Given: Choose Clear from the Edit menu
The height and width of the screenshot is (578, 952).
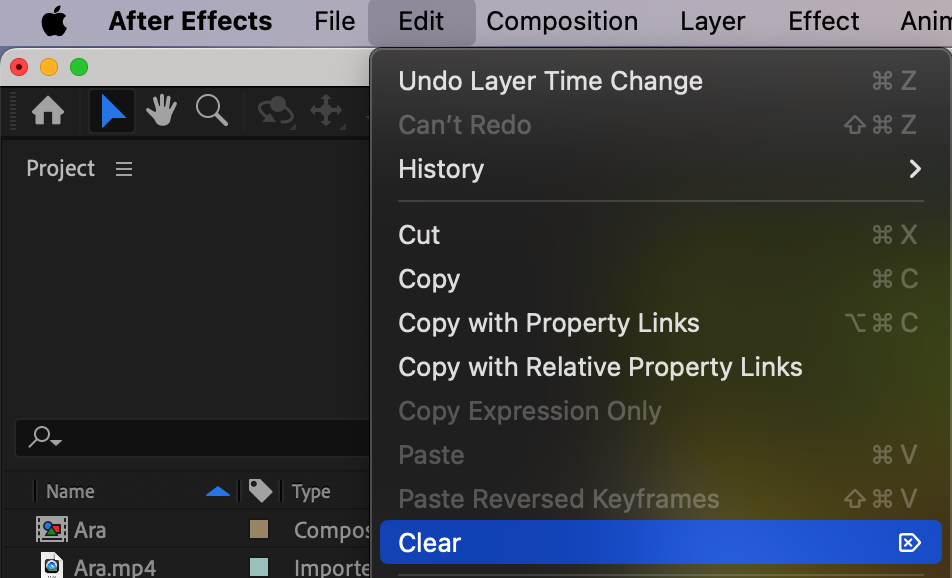Looking at the screenshot, I should pyautogui.click(x=430, y=543).
